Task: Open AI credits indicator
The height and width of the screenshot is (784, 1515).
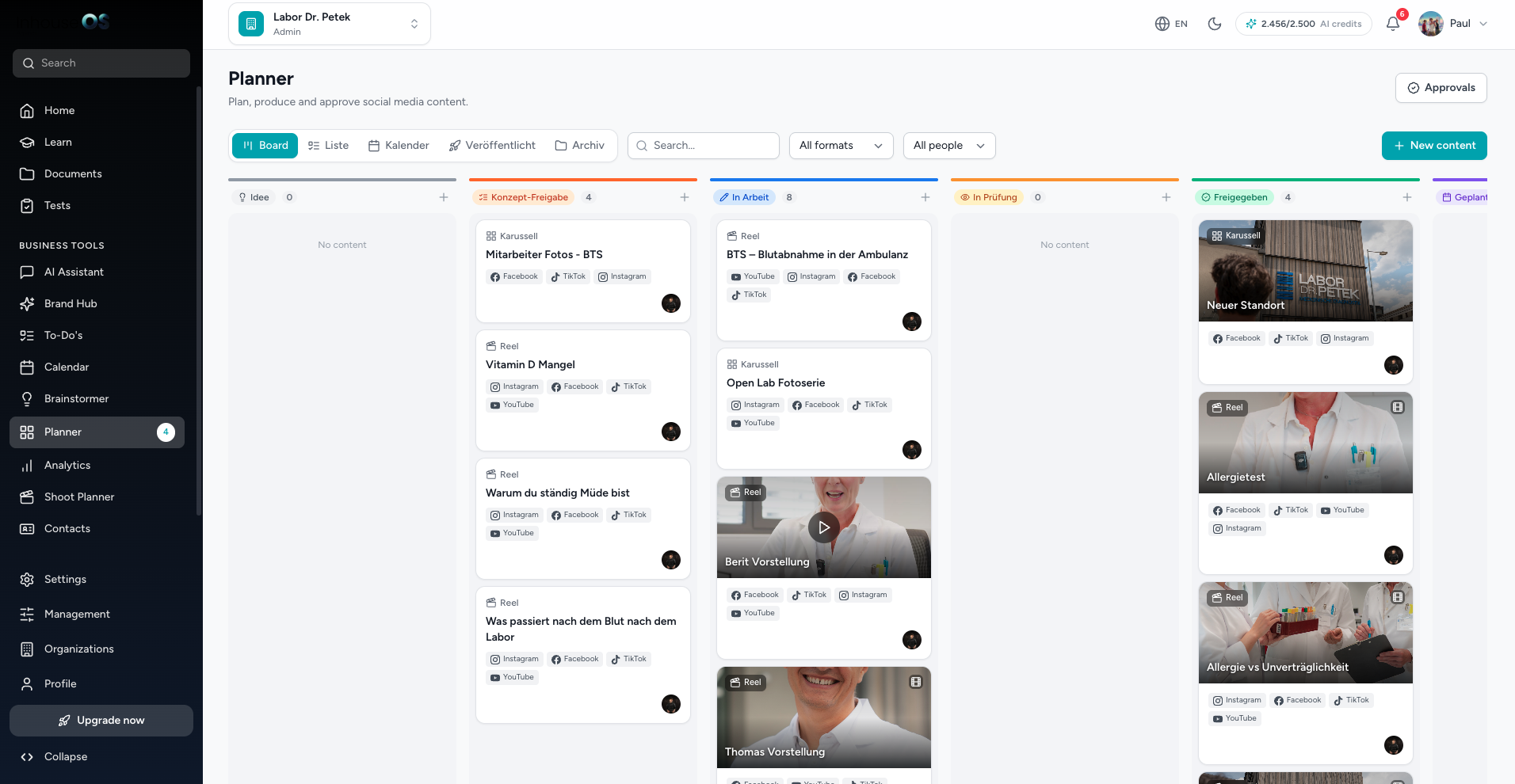Action: [x=1303, y=24]
